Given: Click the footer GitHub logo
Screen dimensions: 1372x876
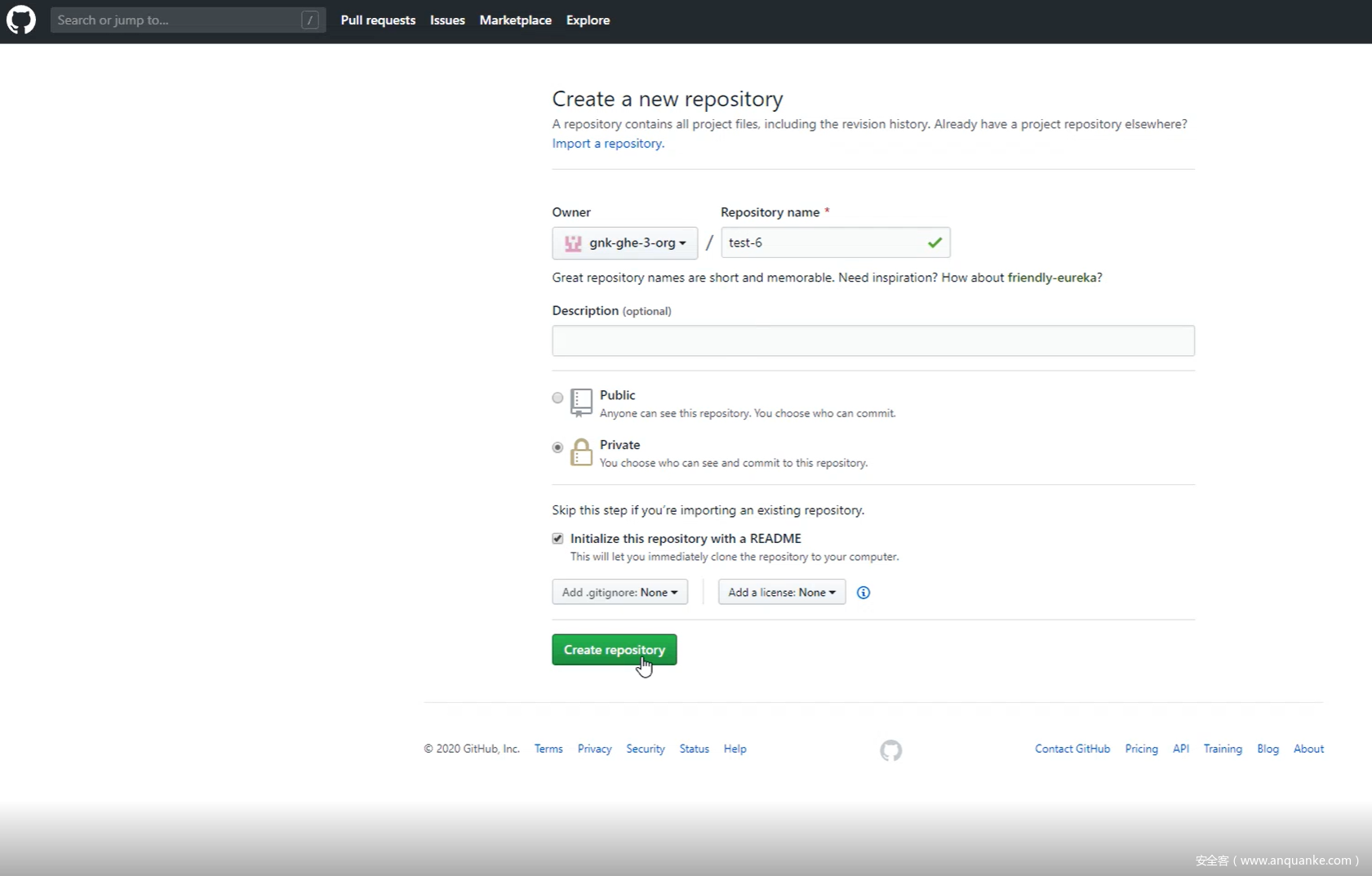Looking at the screenshot, I should point(890,750).
